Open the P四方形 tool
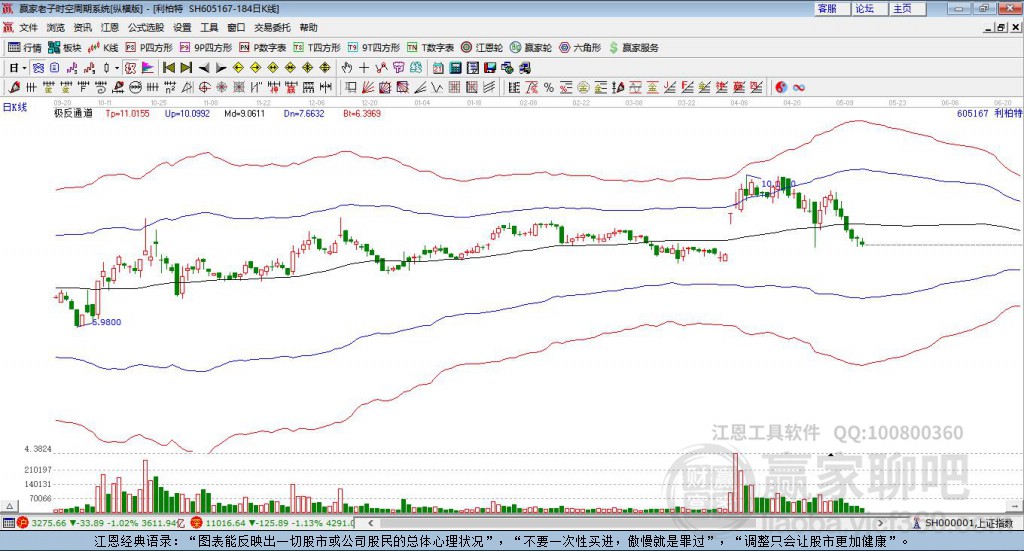Viewport: 1024px width, 551px height. click(149, 48)
